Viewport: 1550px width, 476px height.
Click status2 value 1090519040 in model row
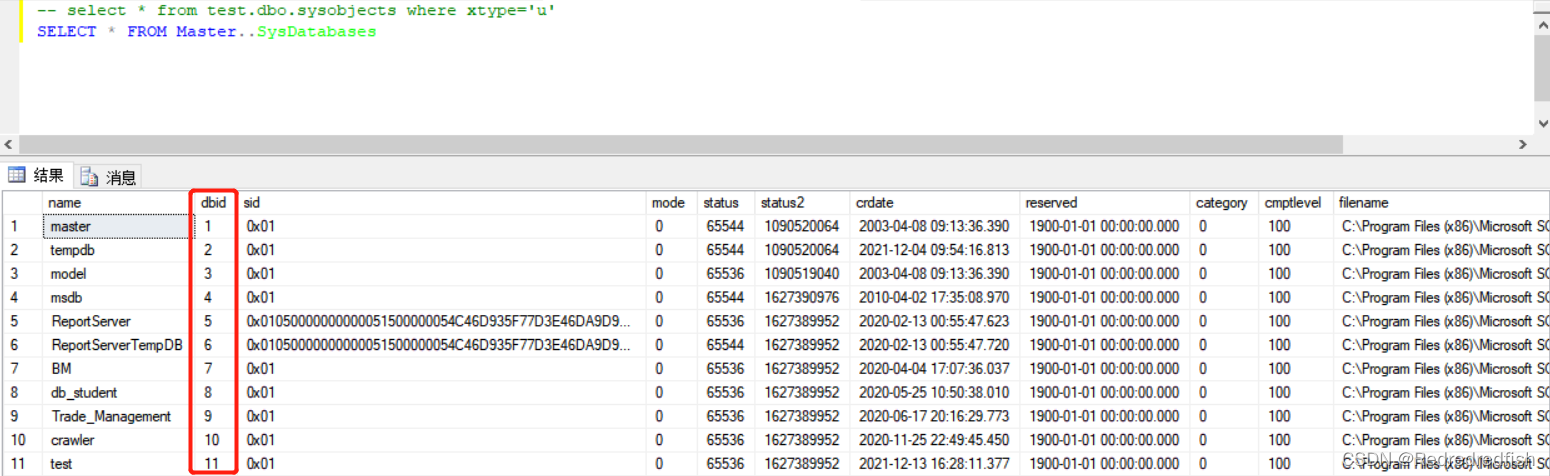802,274
